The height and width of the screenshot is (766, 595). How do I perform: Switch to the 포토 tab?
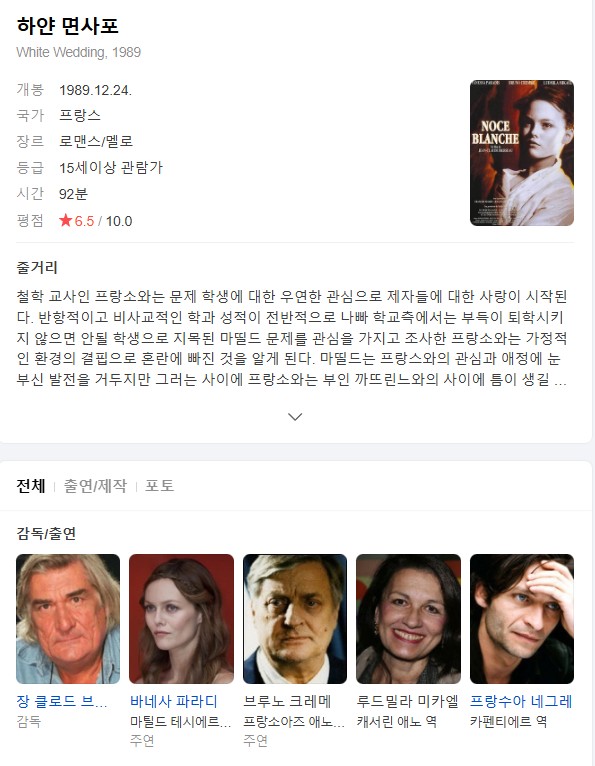(159, 486)
